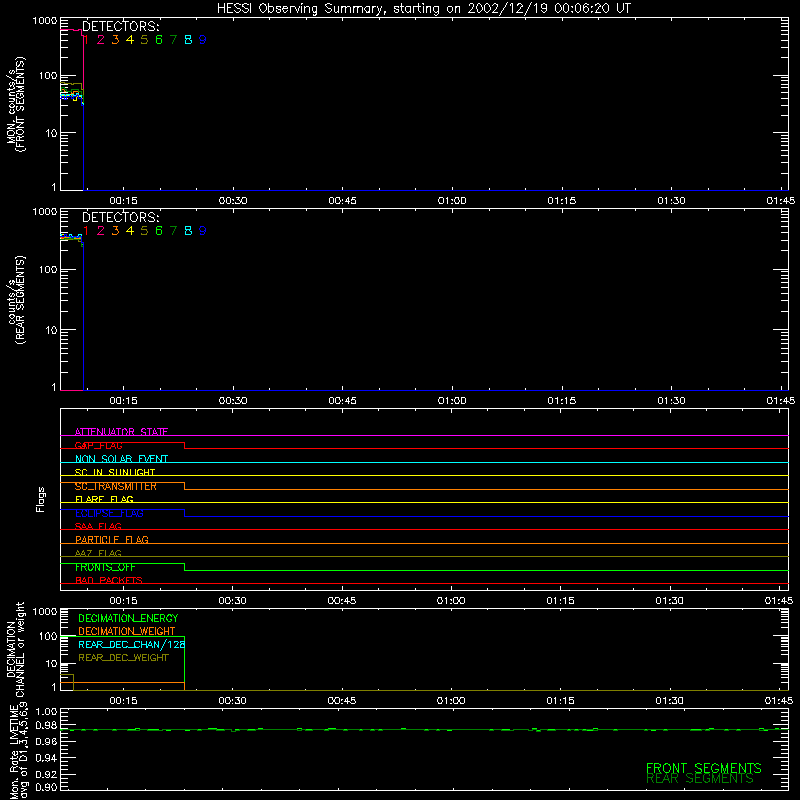Click the 0.98 value on the livetime axis
Viewport: 800px width, 800px height.
click(46, 726)
